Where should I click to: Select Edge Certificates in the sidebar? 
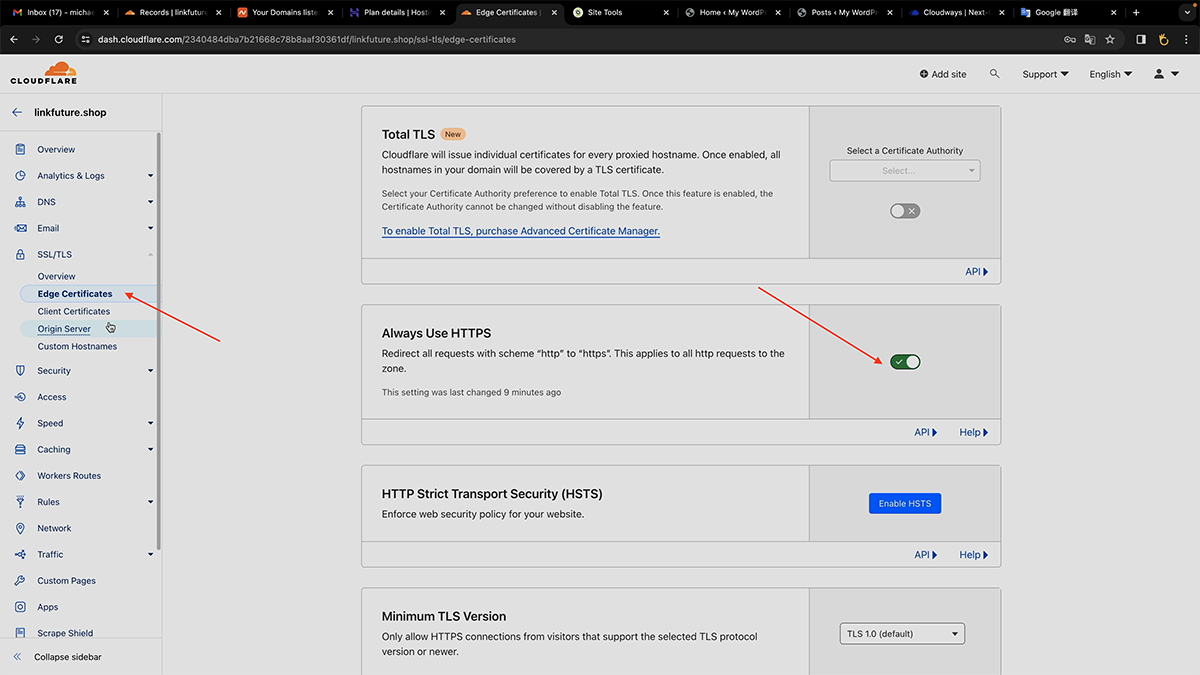tap(75, 294)
